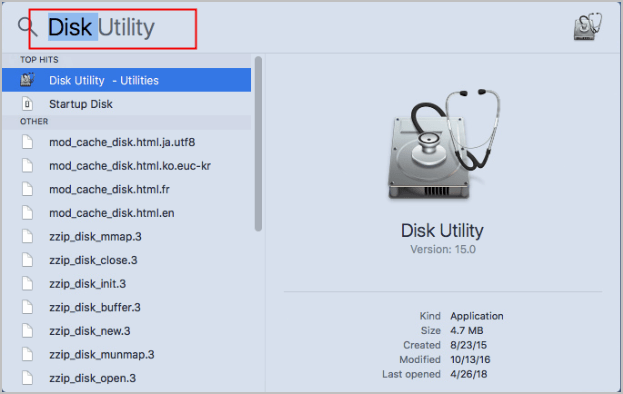The width and height of the screenshot is (623, 394).
Task: Click file icon next to zzip_disk_mmap.3
Action: [x=27, y=236]
